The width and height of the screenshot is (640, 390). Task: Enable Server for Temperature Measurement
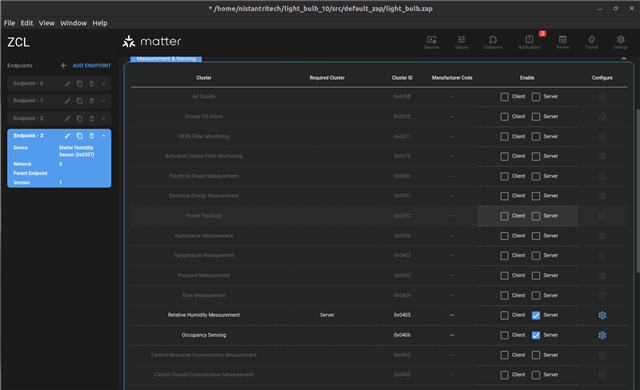pyautogui.click(x=536, y=255)
